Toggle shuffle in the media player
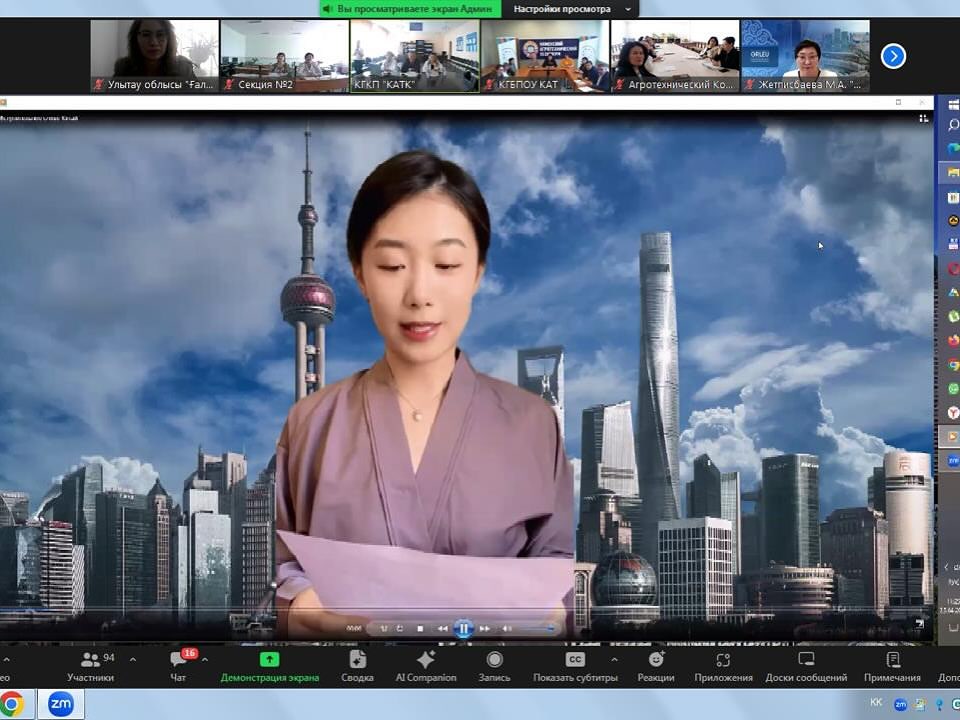 tap(384, 628)
